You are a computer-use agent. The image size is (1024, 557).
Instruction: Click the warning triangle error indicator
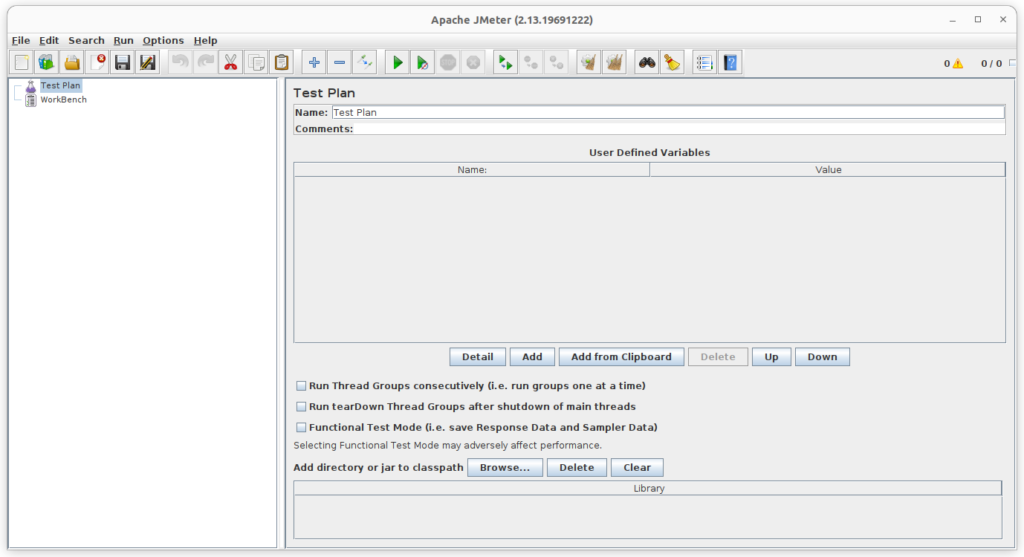point(957,63)
